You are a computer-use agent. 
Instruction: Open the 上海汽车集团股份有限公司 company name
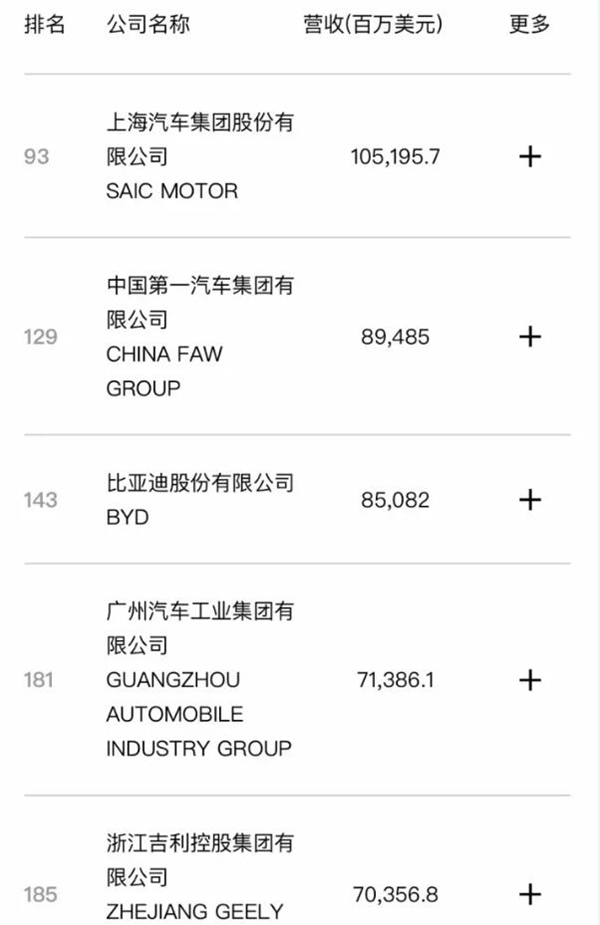(200, 139)
